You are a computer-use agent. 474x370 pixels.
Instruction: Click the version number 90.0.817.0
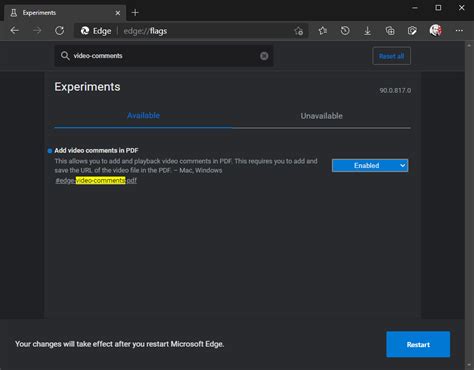point(395,90)
